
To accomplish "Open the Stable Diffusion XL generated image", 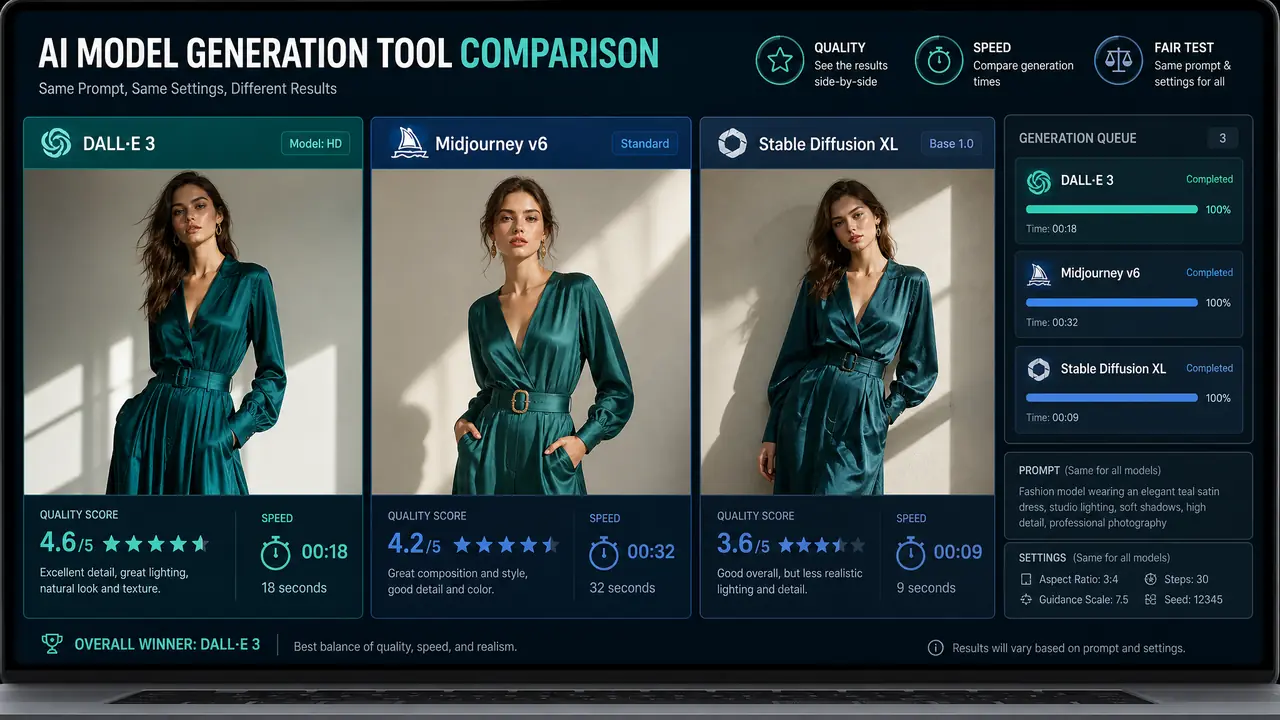I will 848,332.
